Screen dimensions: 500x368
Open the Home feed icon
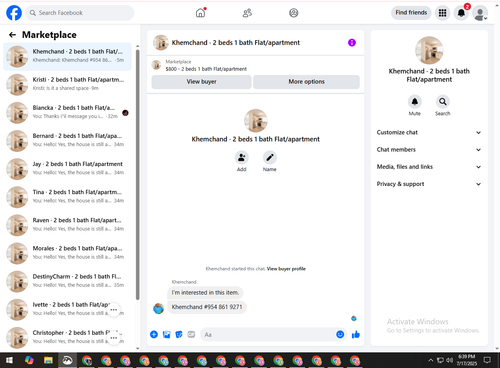tap(200, 13)
